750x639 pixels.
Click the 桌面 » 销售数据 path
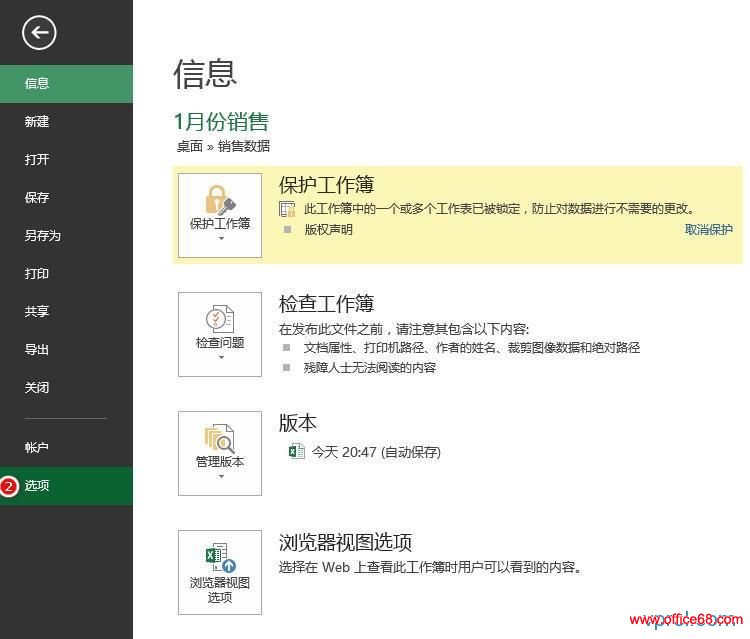[223, 146]
